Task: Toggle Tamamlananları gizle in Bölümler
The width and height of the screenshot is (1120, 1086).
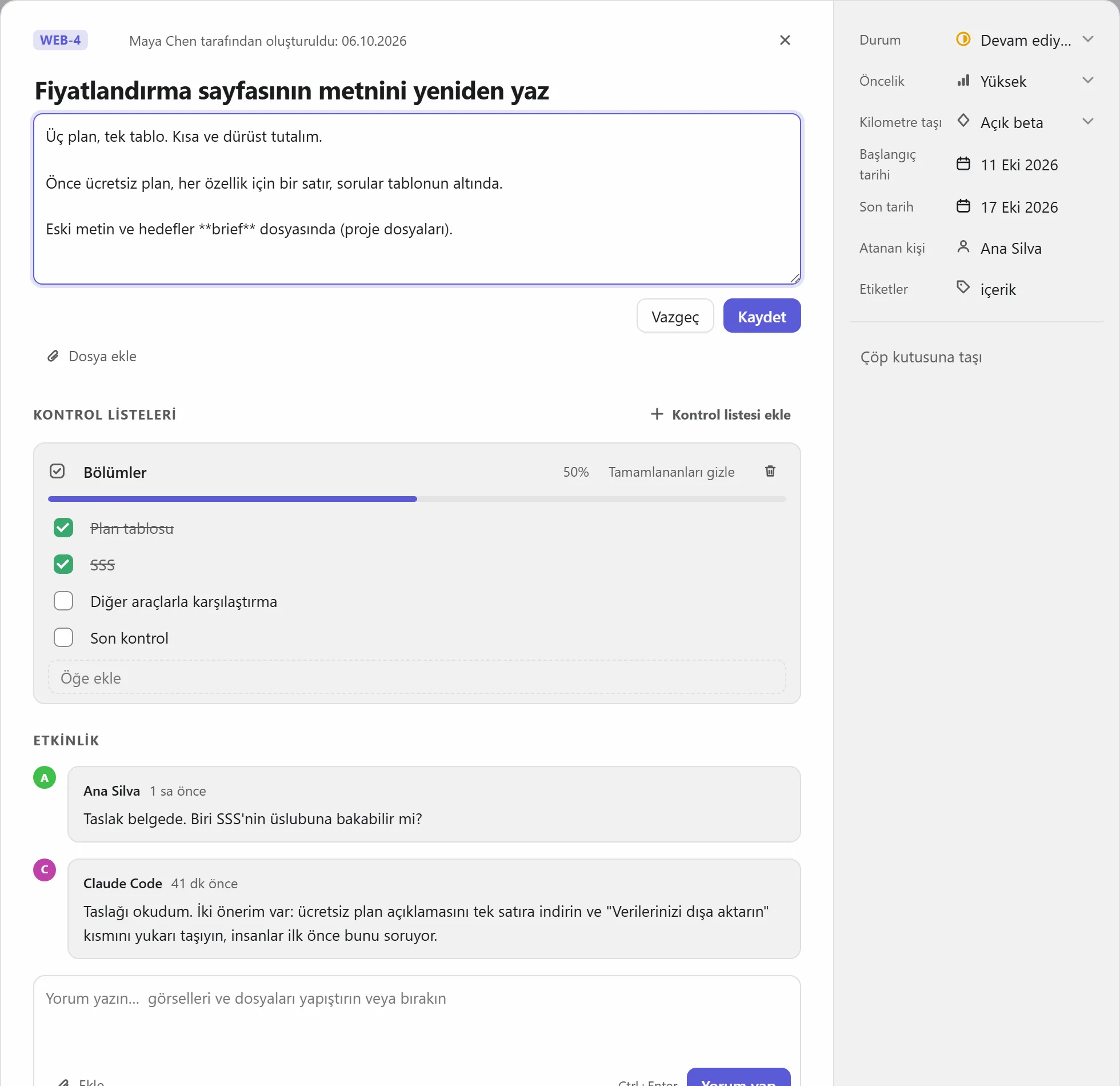Action: pos(671,472)
